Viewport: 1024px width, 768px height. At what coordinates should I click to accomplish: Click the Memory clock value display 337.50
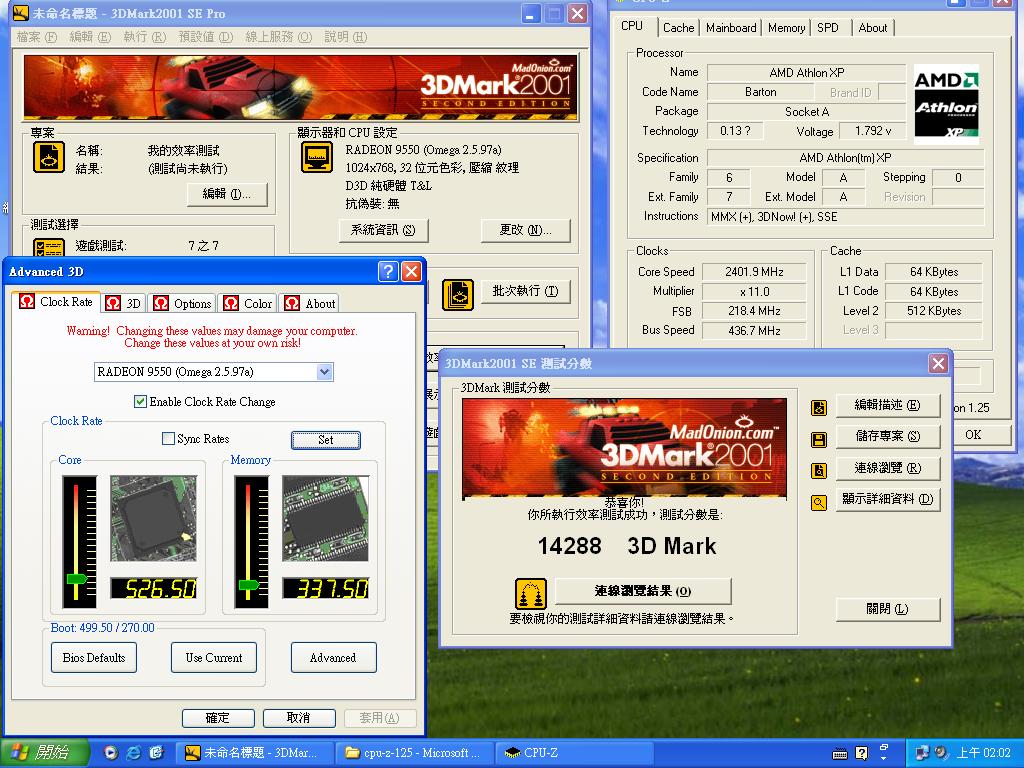[325, 589]
